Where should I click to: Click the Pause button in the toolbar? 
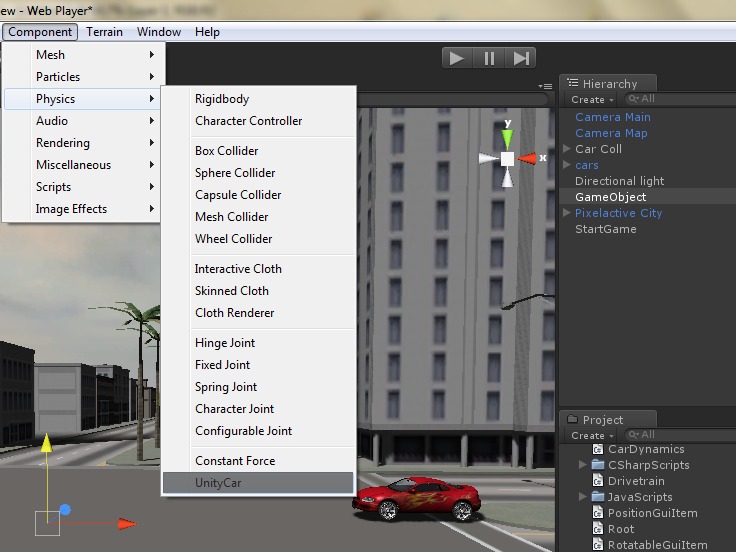pos(489,58)
